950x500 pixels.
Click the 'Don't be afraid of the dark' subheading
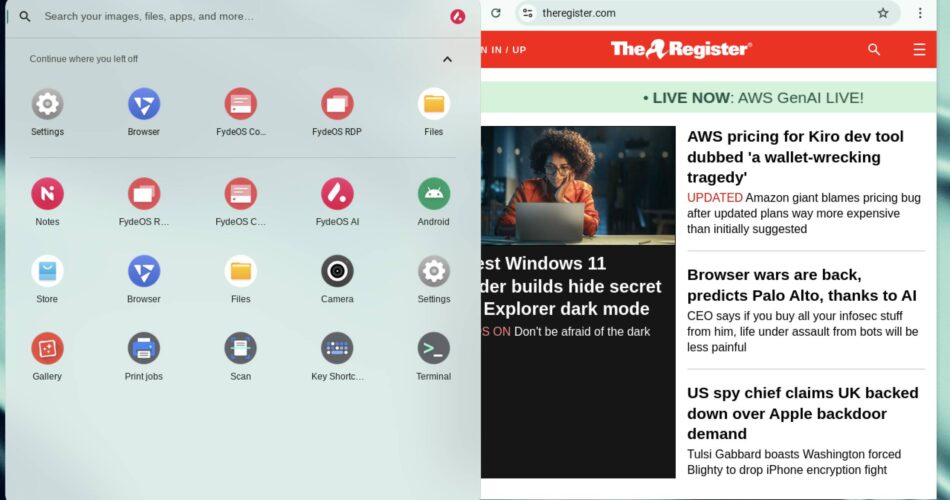(x=582, y=332)
